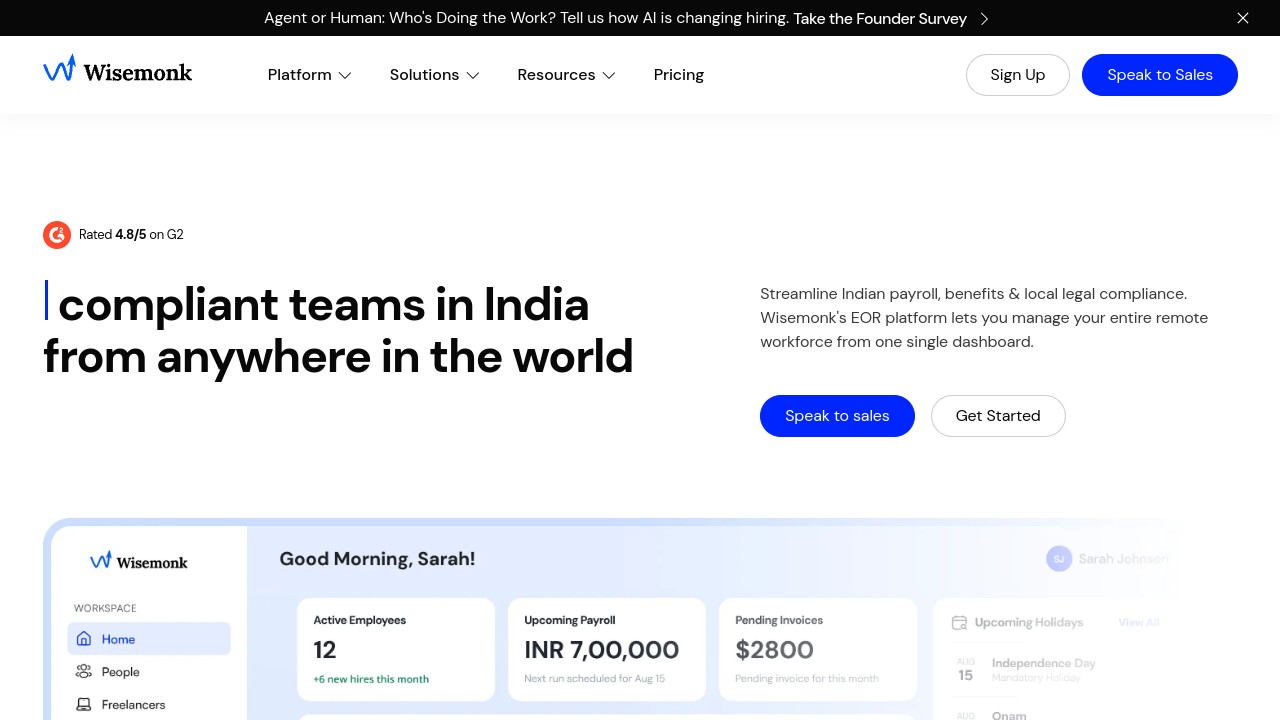1280x720 pixels.
Task: Click the Pending Invoices card
Action: pos(818,649)
